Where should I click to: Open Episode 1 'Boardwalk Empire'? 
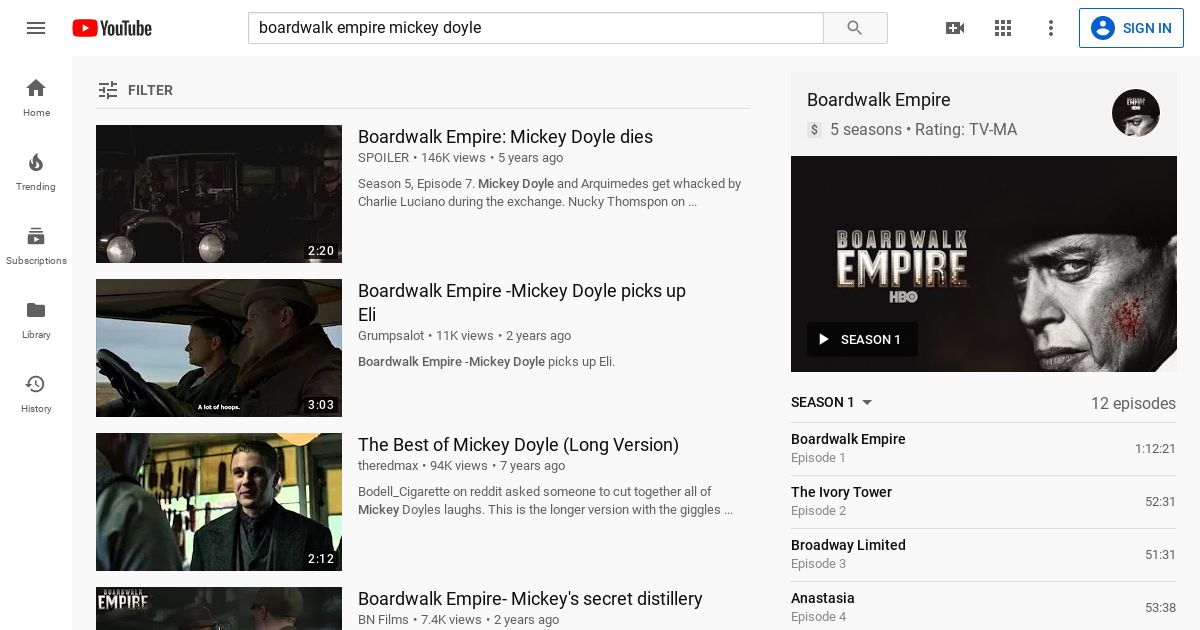pyautogui.click(x=983, y=448)
